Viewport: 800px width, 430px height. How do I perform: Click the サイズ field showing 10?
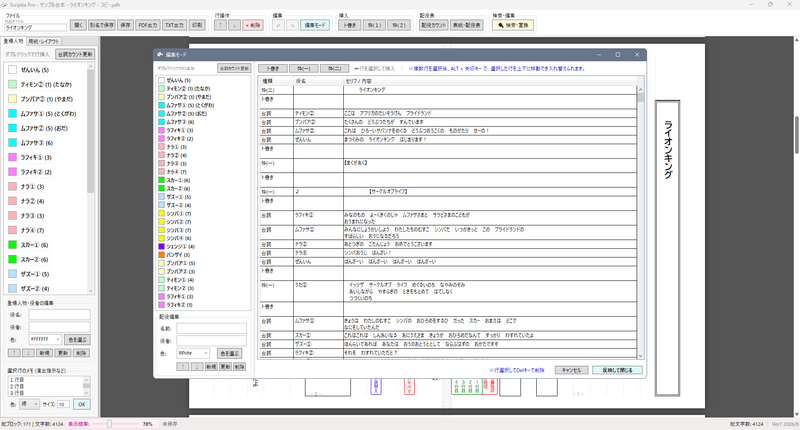[x=63, y=404]
